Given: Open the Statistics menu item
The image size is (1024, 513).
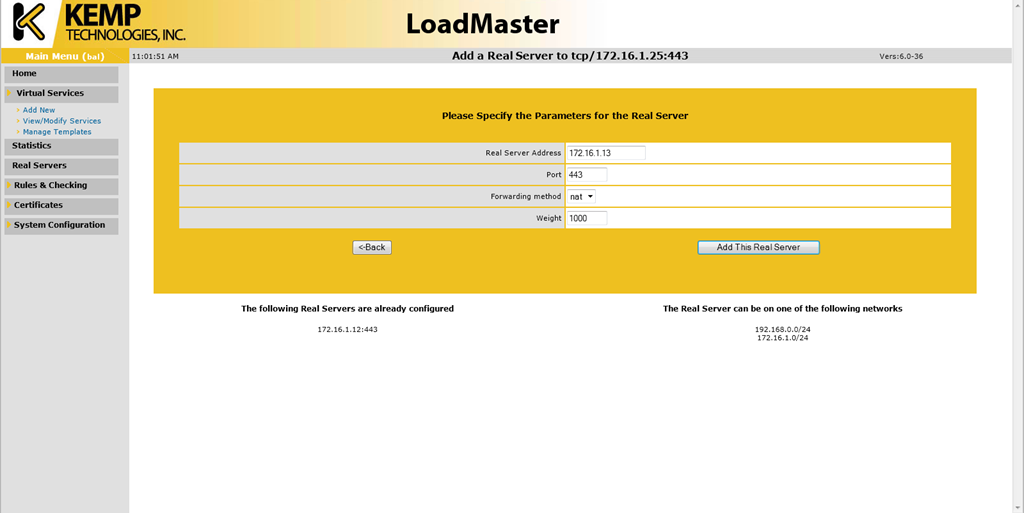Looking at the screenshot, I should [61, 146].
